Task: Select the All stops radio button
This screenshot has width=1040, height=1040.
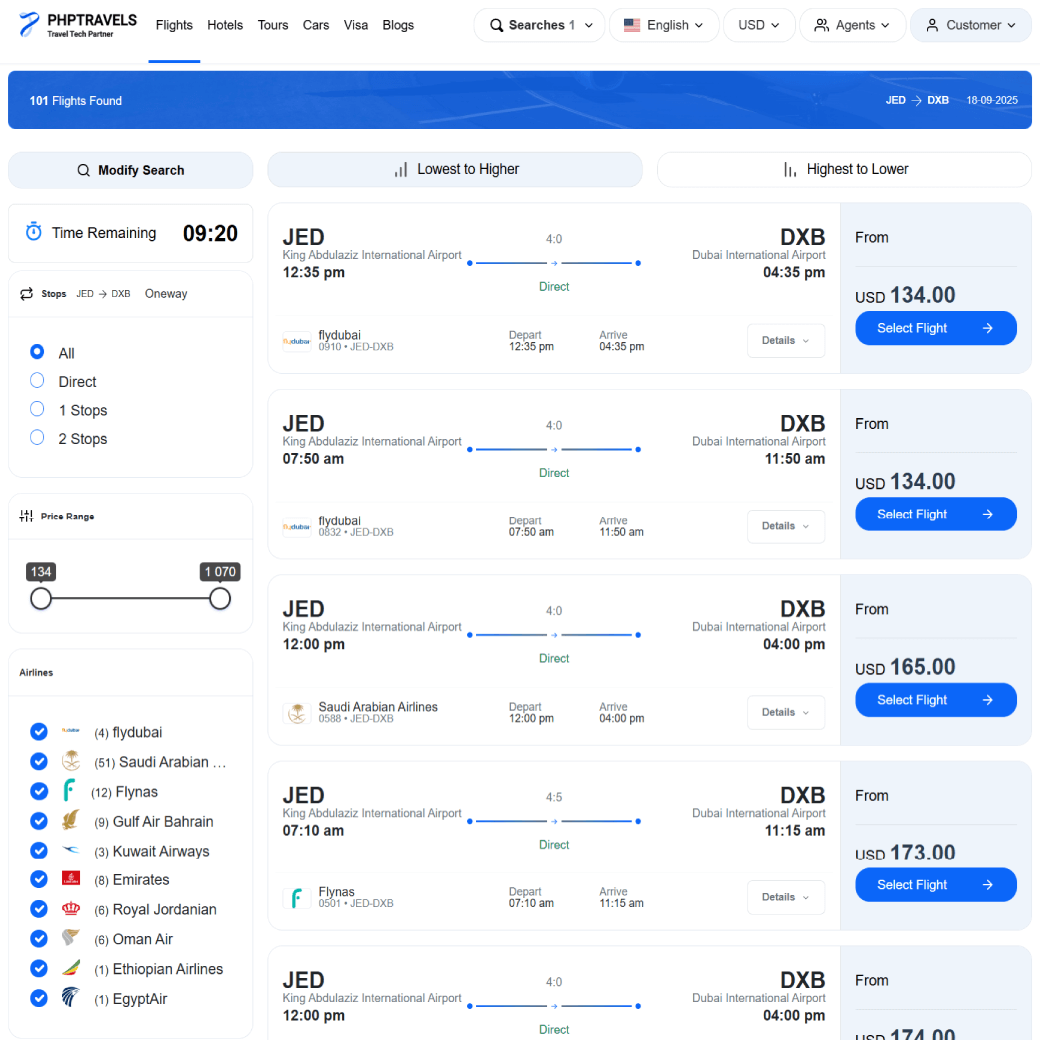Action: [x=37, y=352]
